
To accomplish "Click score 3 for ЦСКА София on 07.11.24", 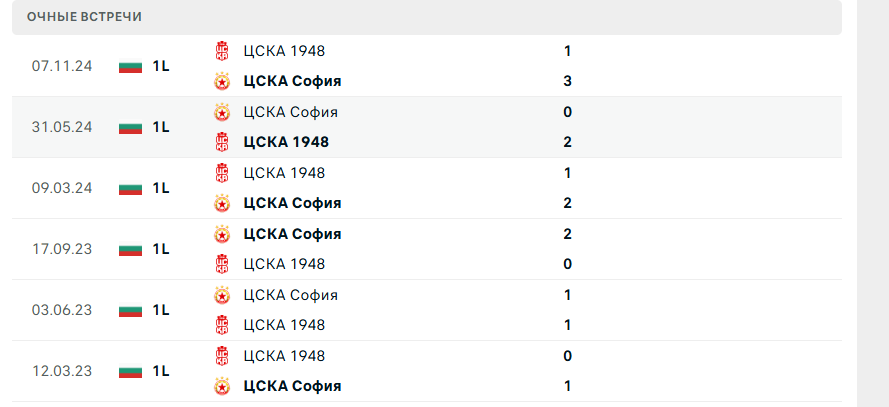I will [x=567, y=81].
